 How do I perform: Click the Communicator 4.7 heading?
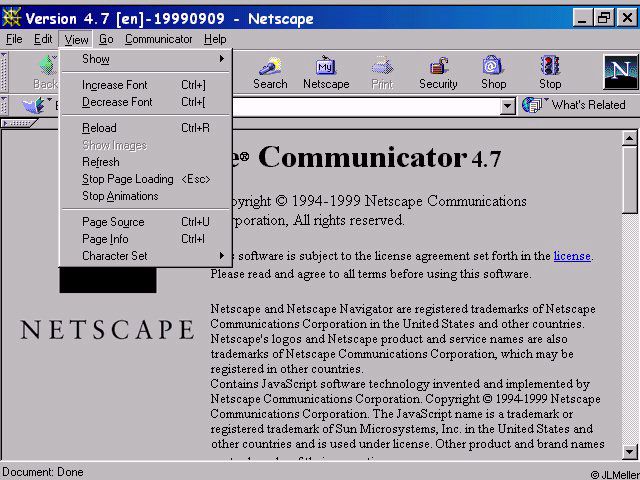pyautogui.click(x=379, y=158)
